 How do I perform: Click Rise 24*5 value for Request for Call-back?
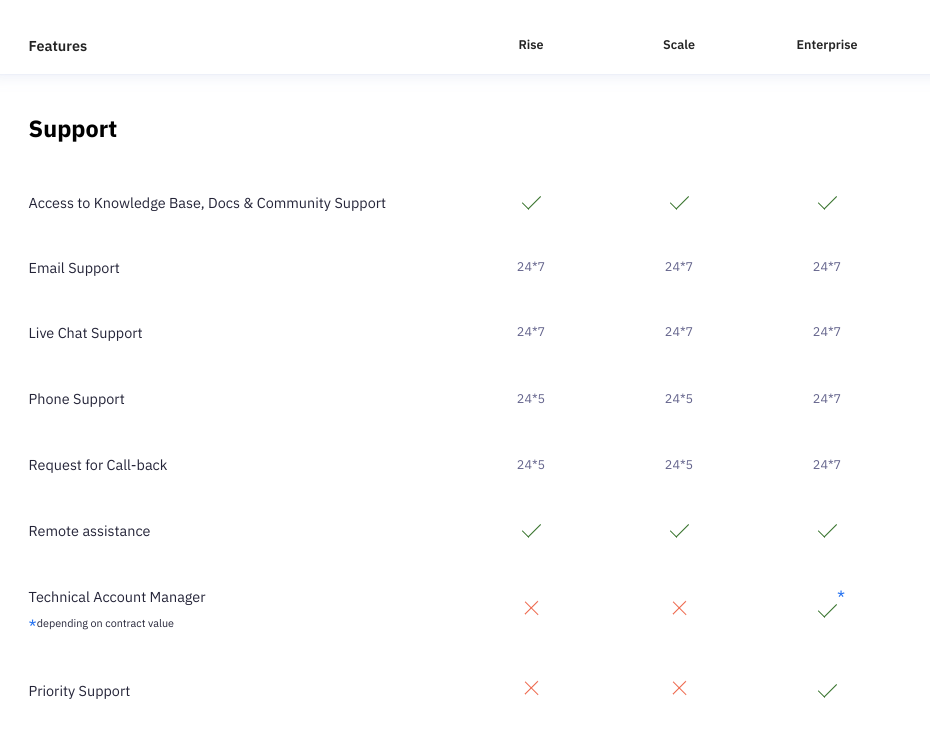[531, 465]
